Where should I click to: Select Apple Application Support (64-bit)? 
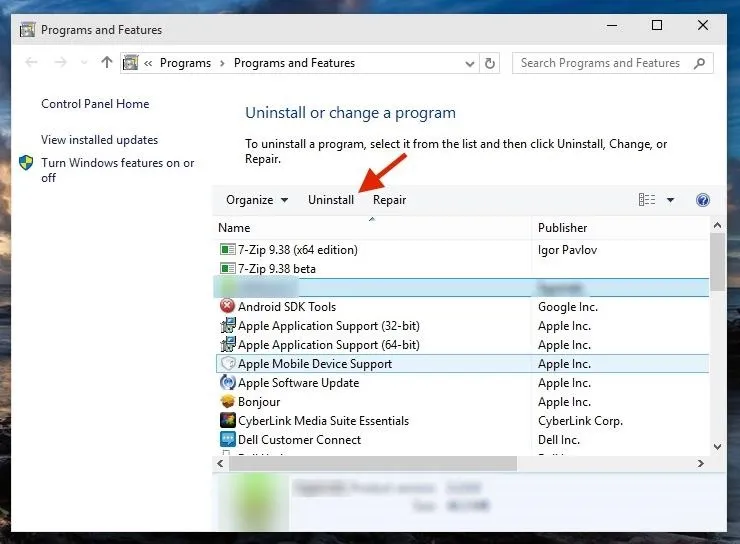tap(328, 345)
